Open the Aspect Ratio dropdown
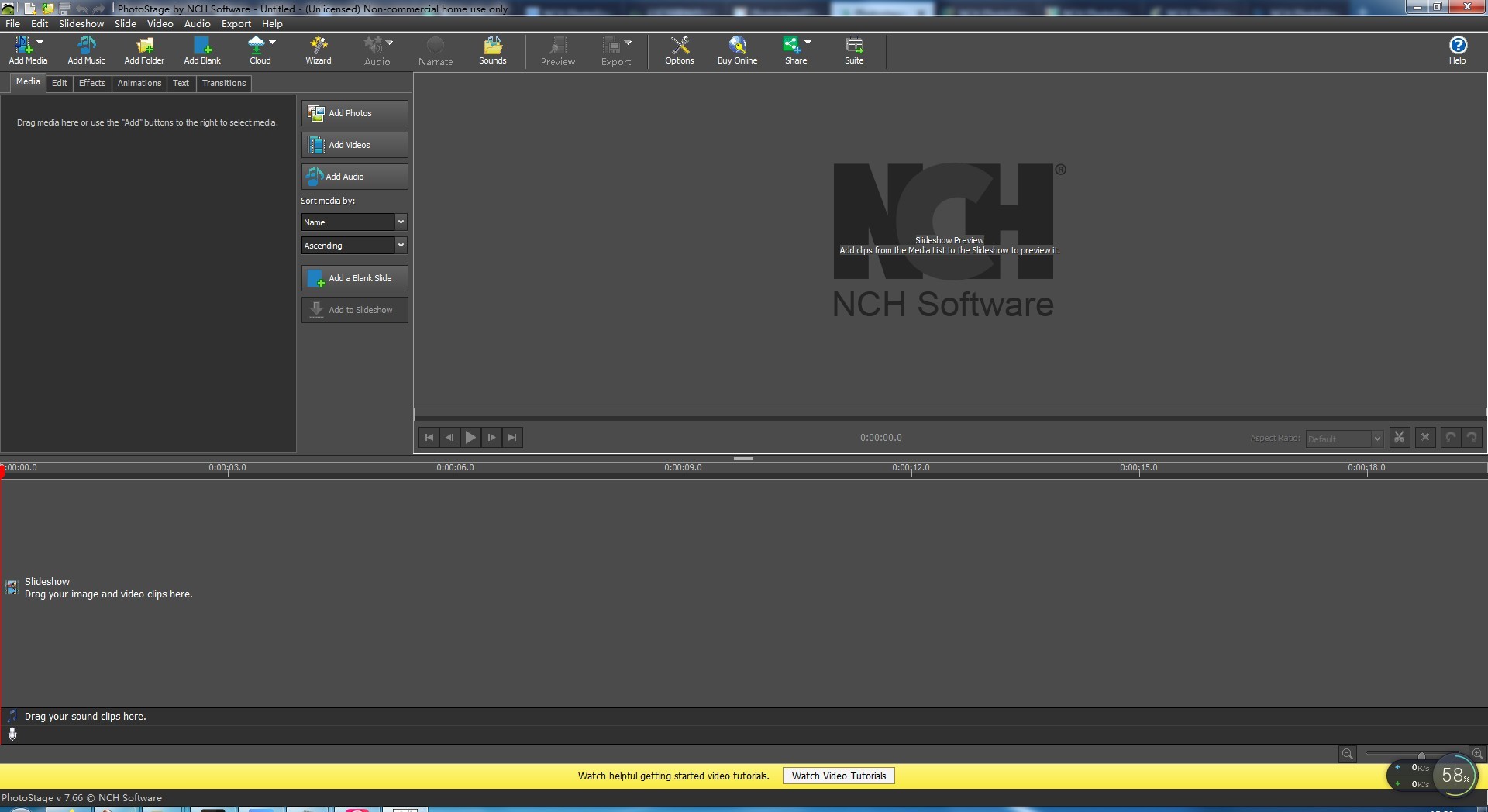Screen dimensions: 1488x812 tap(1343, 439)
